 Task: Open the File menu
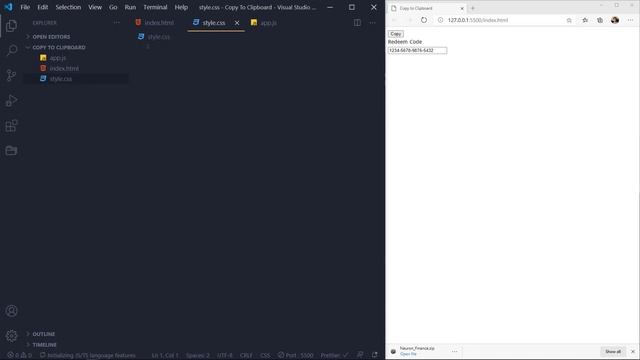point(25,7)
